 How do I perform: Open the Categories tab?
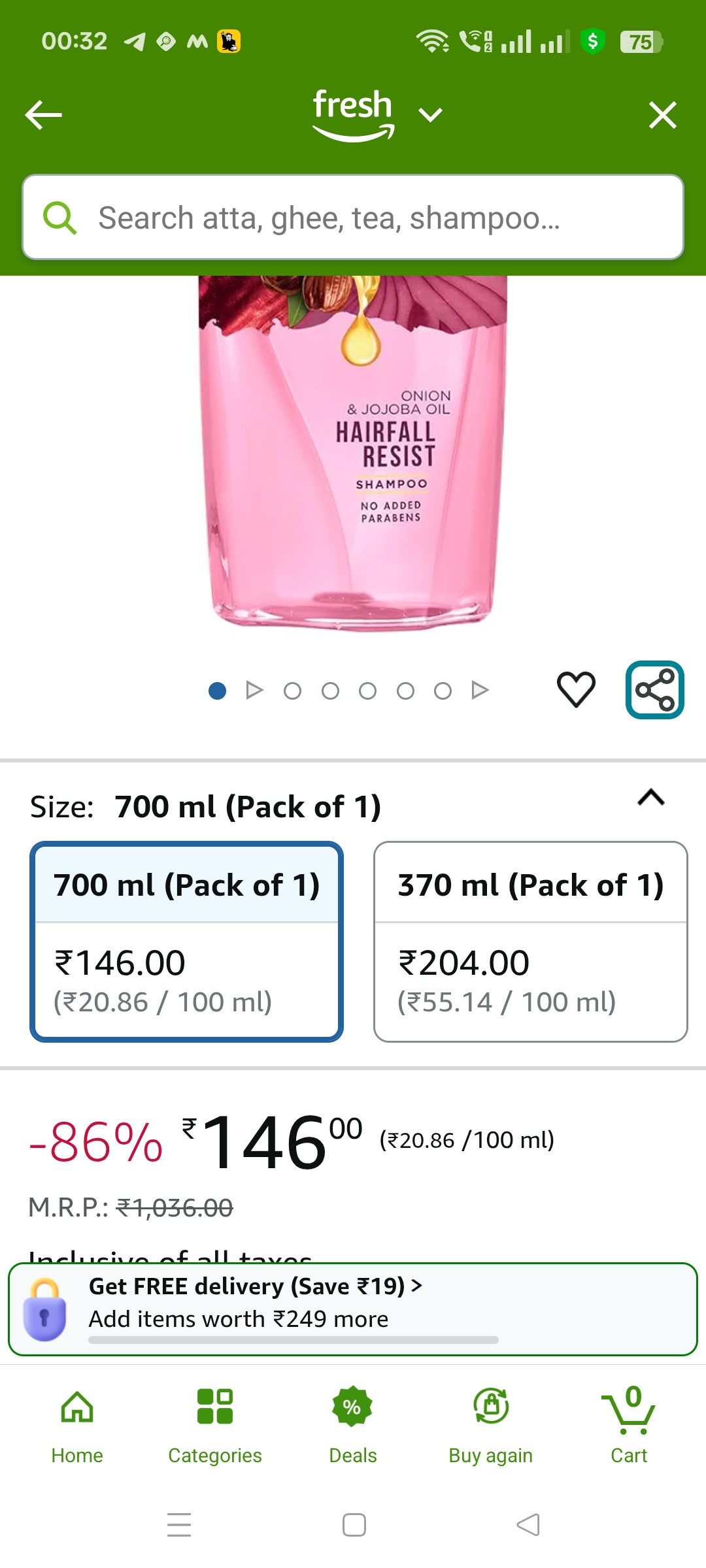click(x=214, y=1423)
